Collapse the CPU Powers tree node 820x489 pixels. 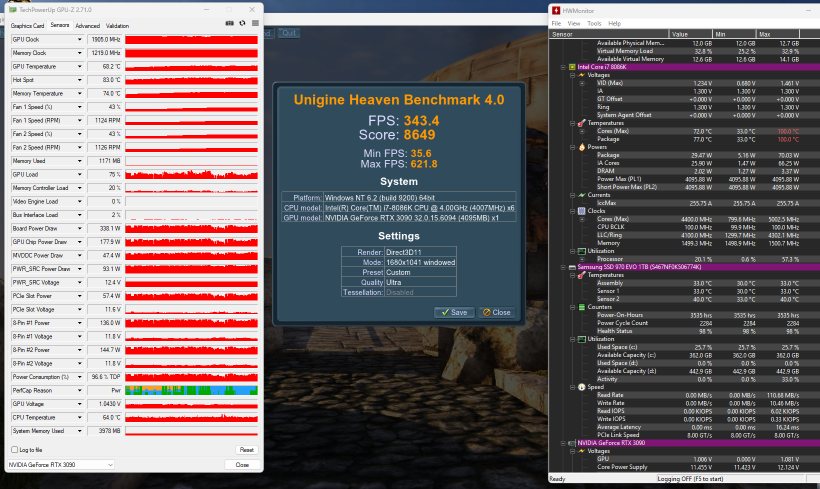click(573, 147)
